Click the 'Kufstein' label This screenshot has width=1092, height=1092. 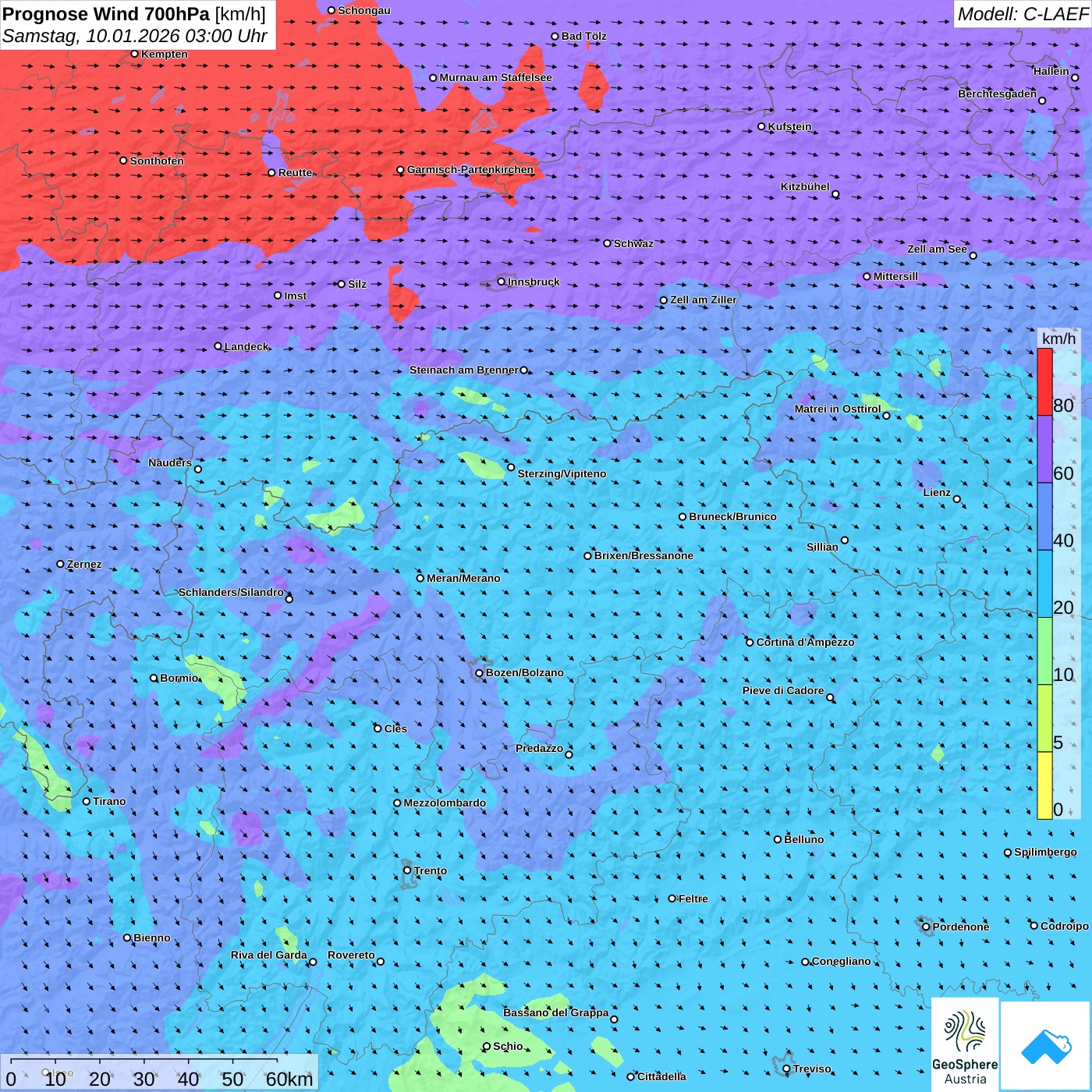(789, 126)
